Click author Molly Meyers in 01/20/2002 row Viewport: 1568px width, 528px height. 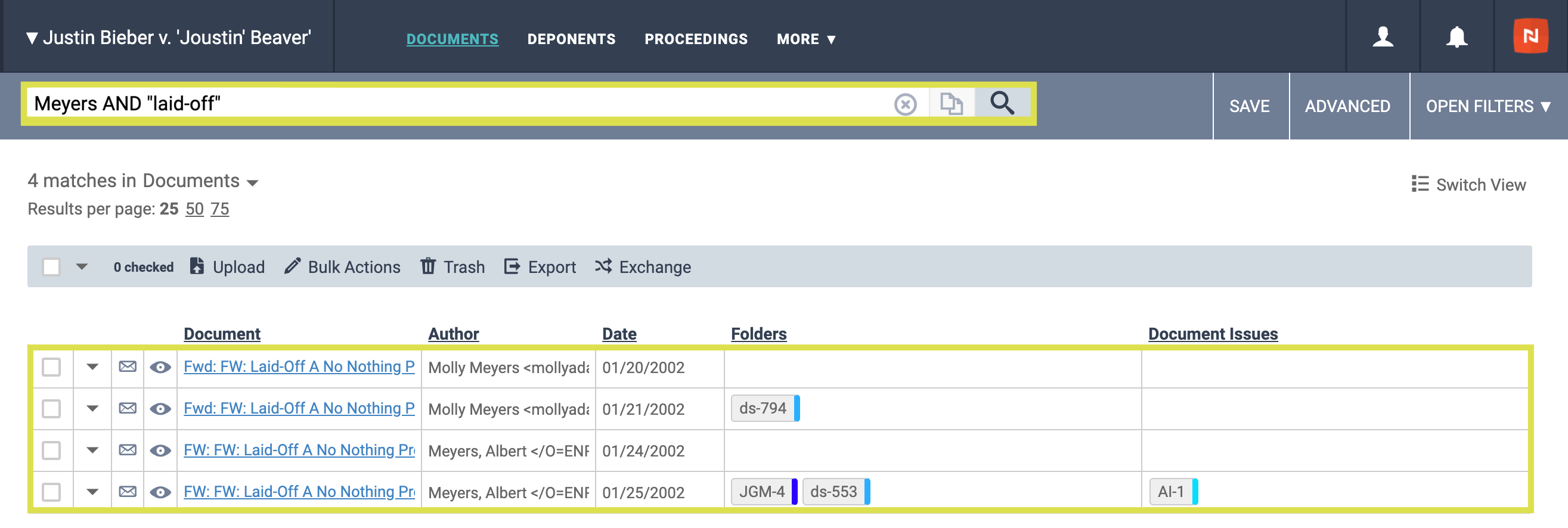pyautogui.click(x=509, y=368)
